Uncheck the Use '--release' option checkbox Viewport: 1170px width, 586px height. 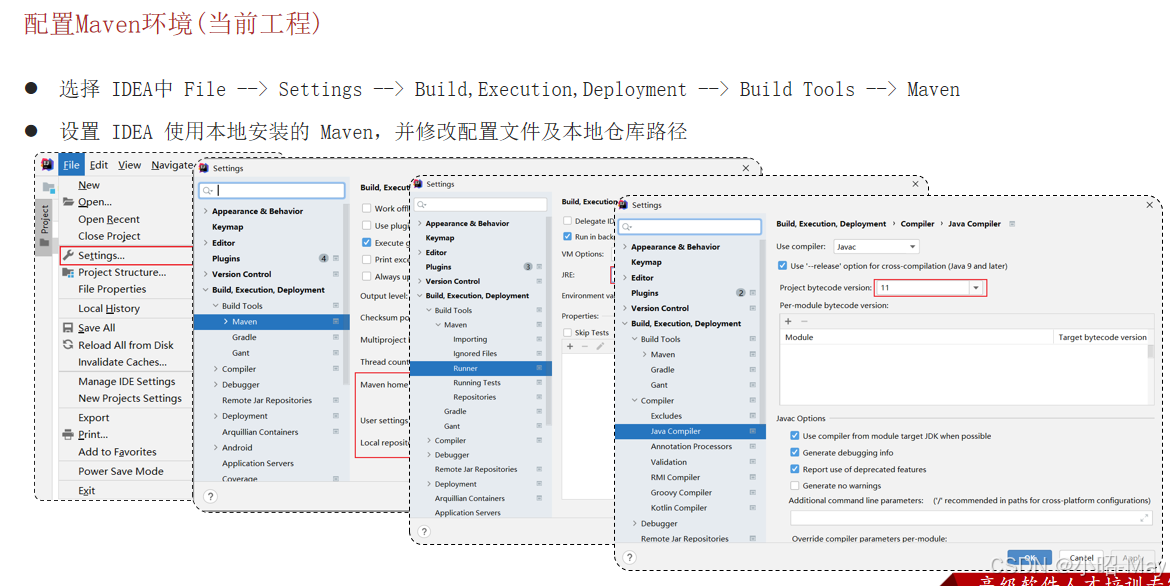[x=782, y=266]
